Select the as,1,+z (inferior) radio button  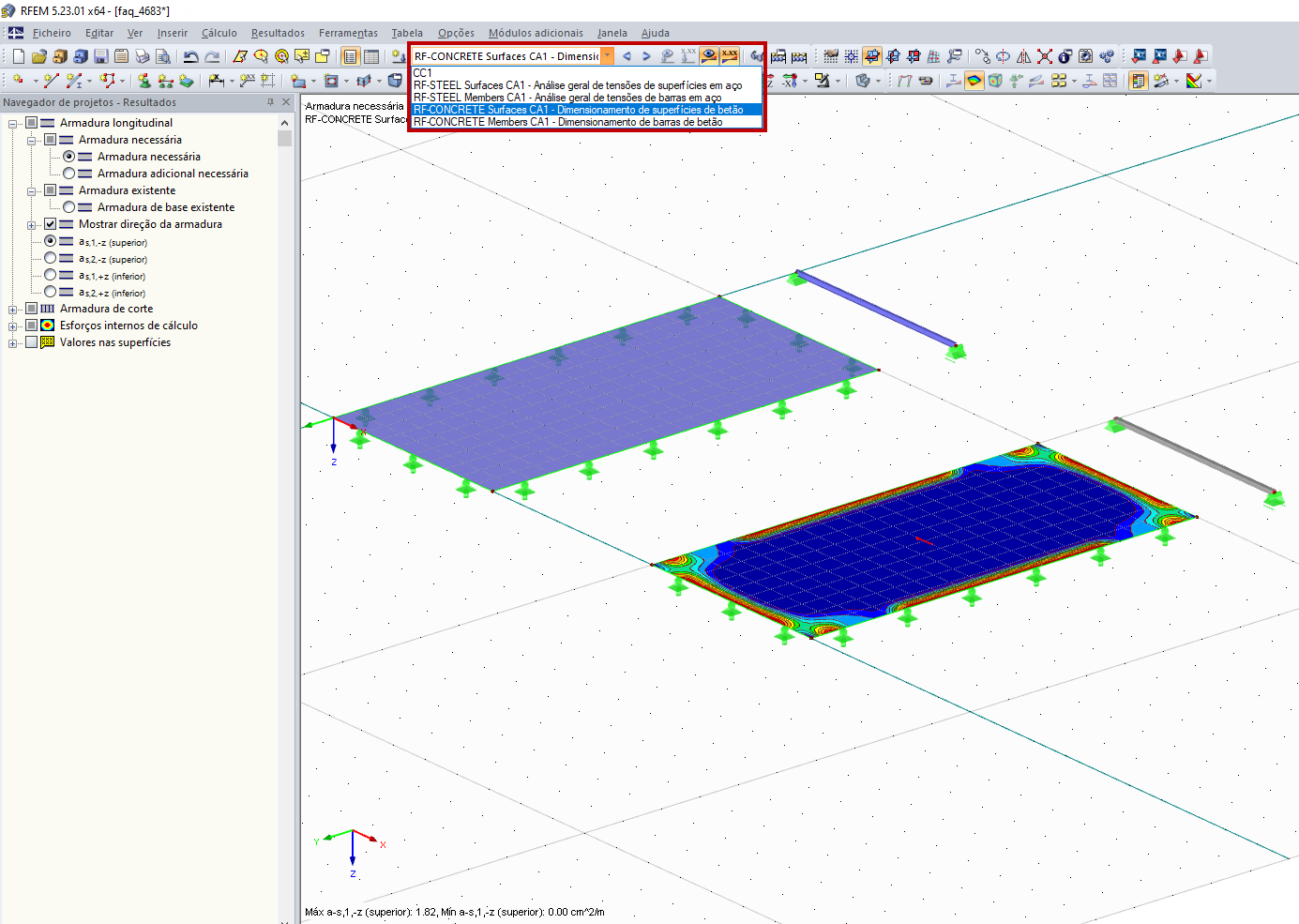tap(50, 275)
